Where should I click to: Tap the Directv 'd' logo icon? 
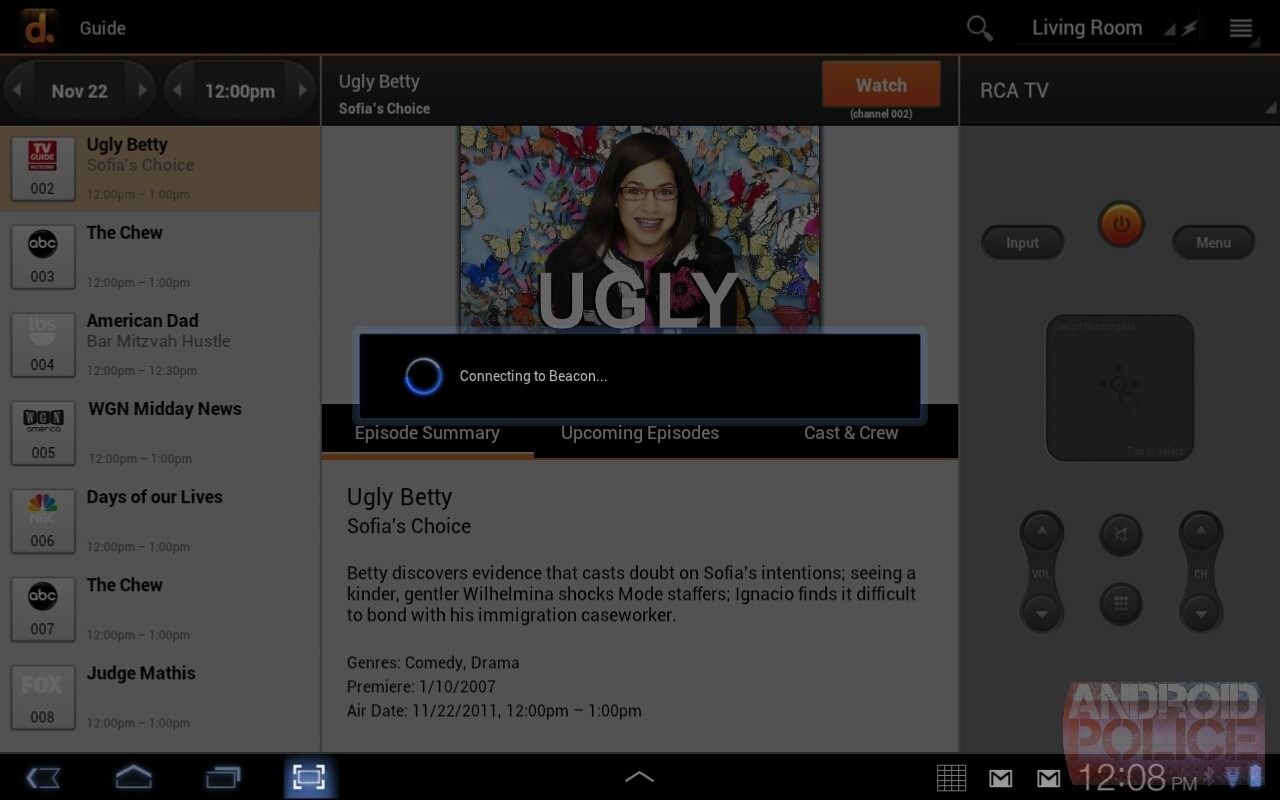(x=38, y=26)
